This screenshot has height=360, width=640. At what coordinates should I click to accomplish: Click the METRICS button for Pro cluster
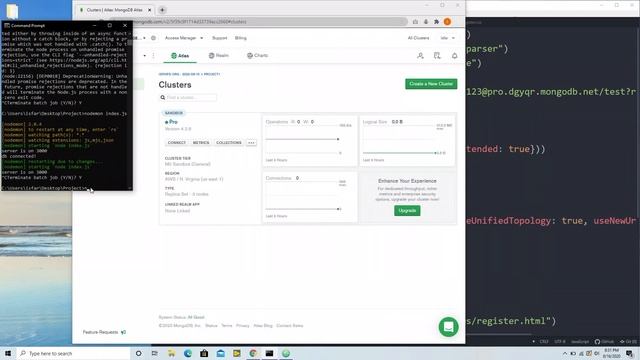pos(201,142)
